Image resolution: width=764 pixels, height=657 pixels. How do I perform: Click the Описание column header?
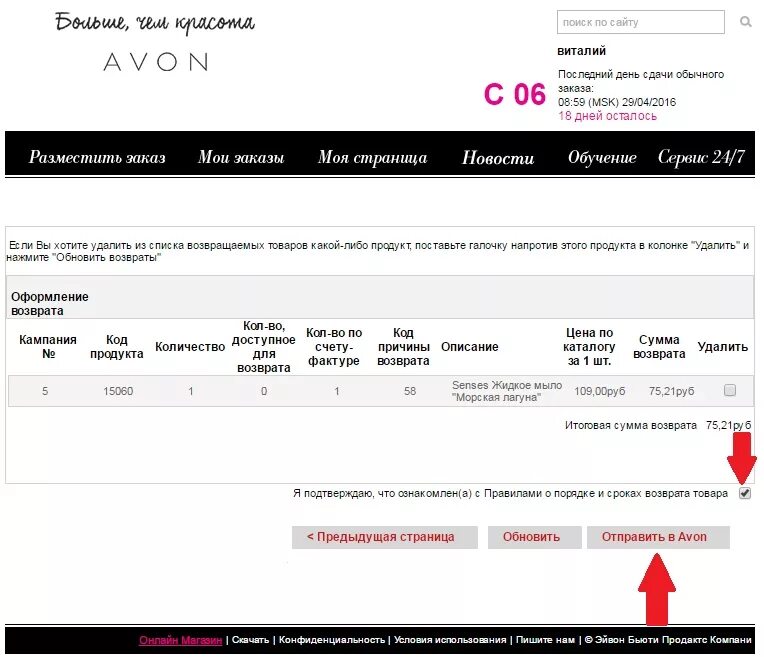(x=470, y=347)
